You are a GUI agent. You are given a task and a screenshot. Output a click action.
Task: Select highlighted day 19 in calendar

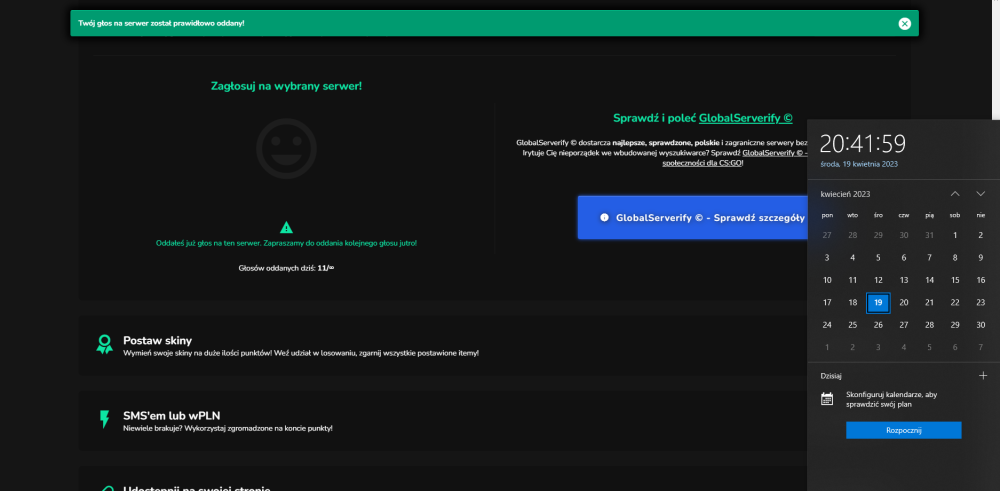pyautogui.click(x=878, y=303)
